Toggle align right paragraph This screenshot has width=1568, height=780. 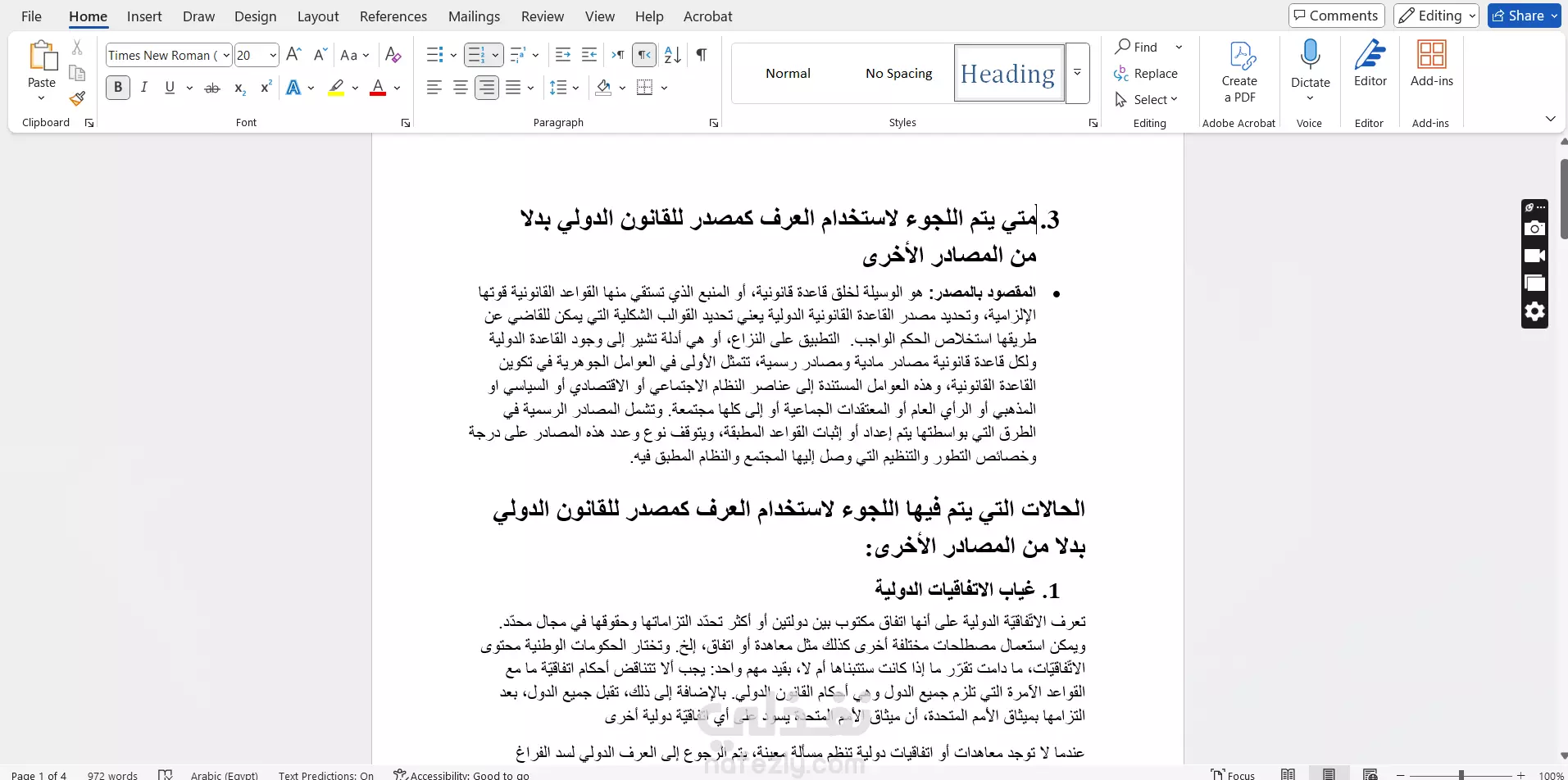[487, 88]
